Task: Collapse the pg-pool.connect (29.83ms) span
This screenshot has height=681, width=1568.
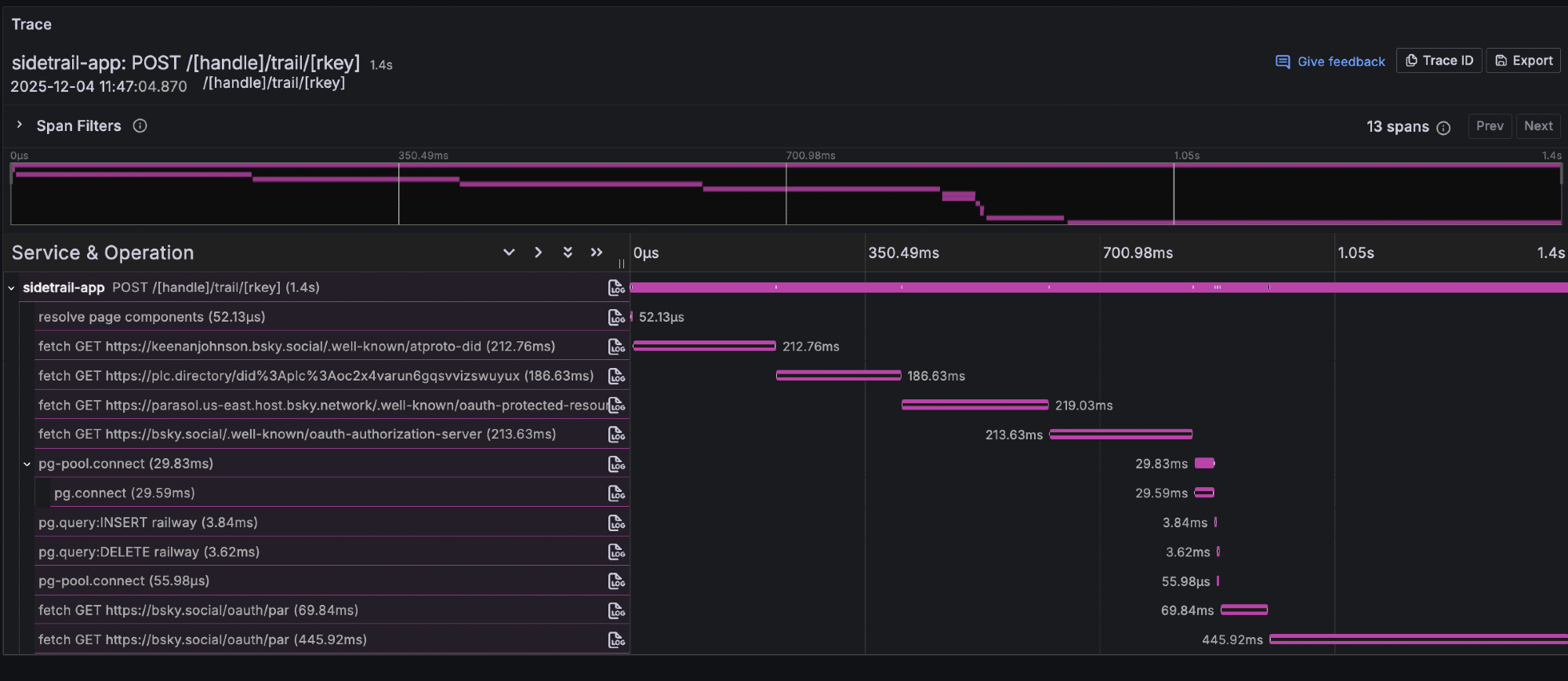Action: pos(27,464)
